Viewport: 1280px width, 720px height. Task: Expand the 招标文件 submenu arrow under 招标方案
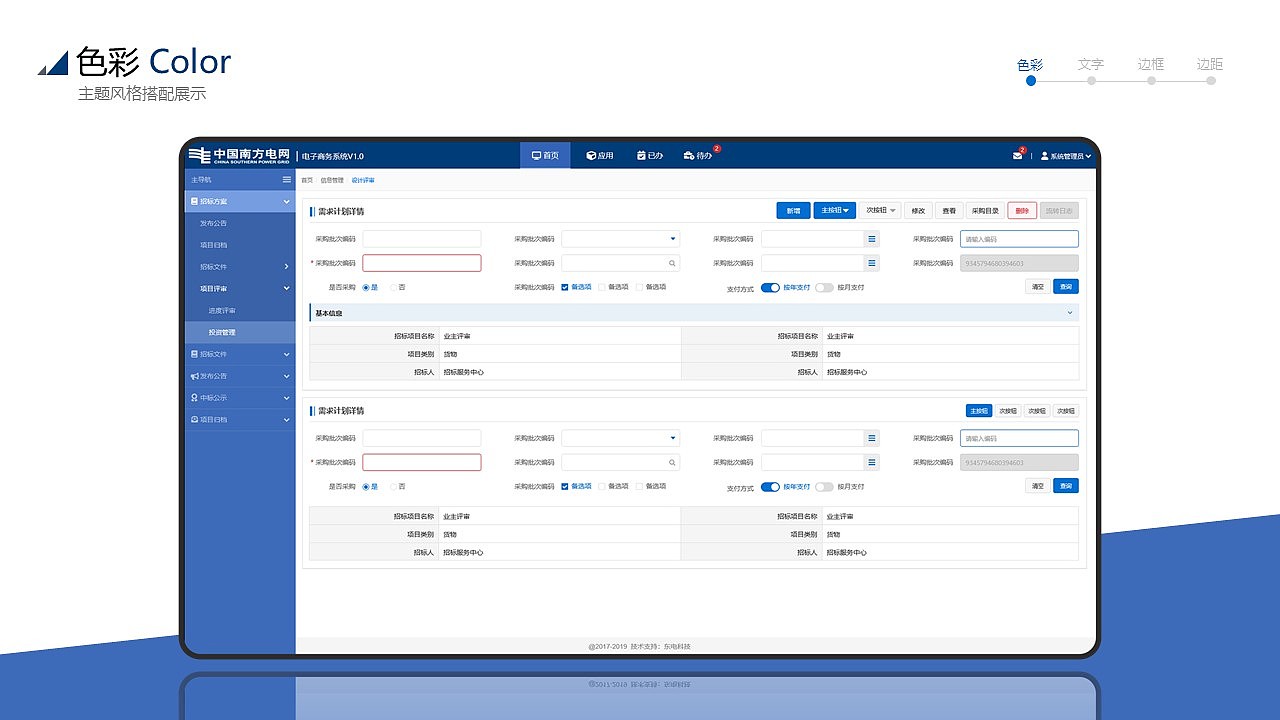(x=287, y=267)
